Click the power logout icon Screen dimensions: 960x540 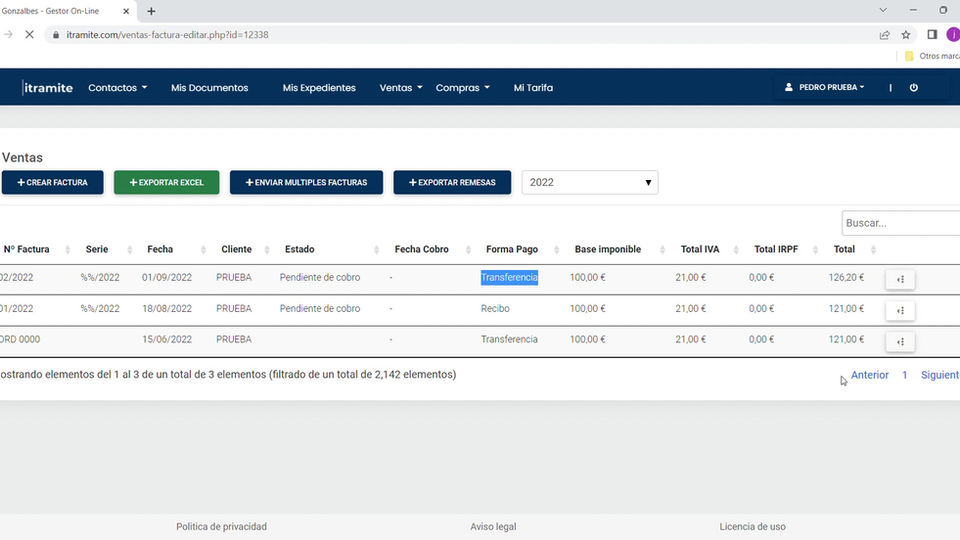(x=913, y=88)
